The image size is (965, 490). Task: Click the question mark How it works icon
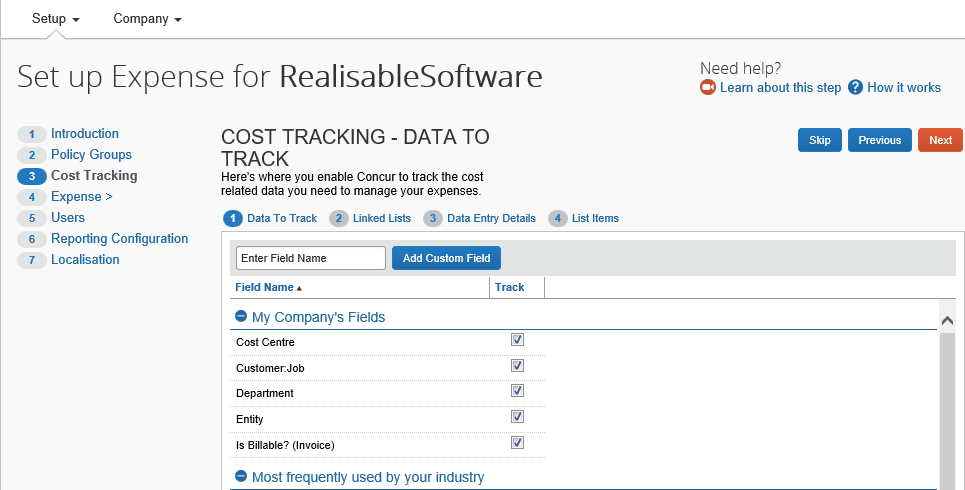click(855, 88)
